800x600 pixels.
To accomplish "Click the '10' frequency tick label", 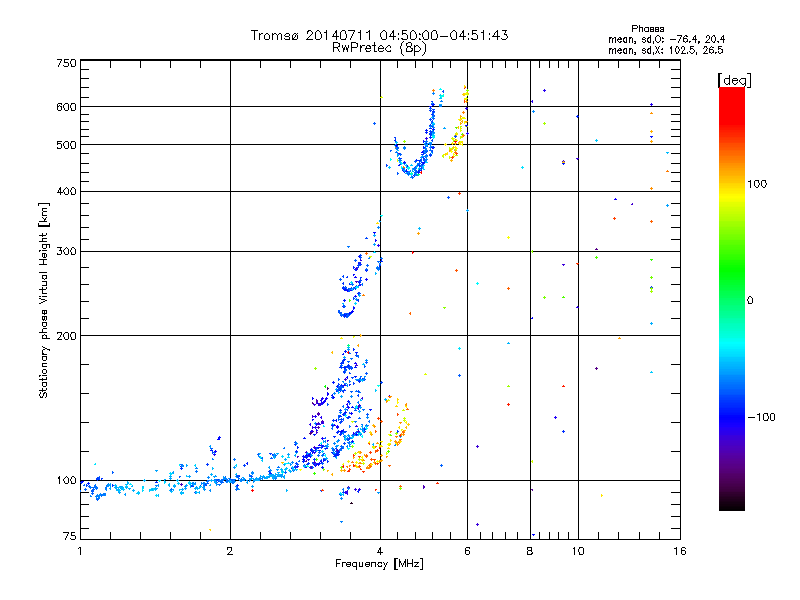I will coord(578,551).
